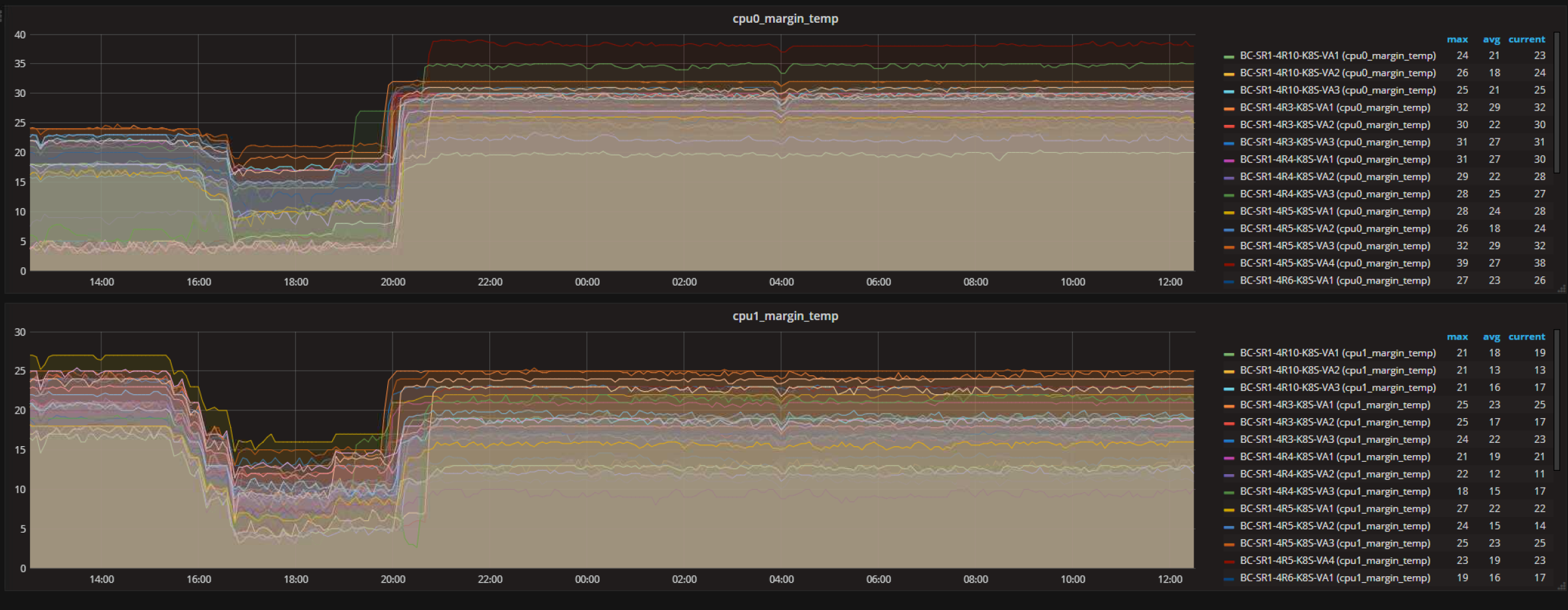1568x610 pixels.
Task: Select legend label BC-SR1-4R3-K8S-VA3 (cpu1_margin_temp)
Action: (x=1335, y=440)
